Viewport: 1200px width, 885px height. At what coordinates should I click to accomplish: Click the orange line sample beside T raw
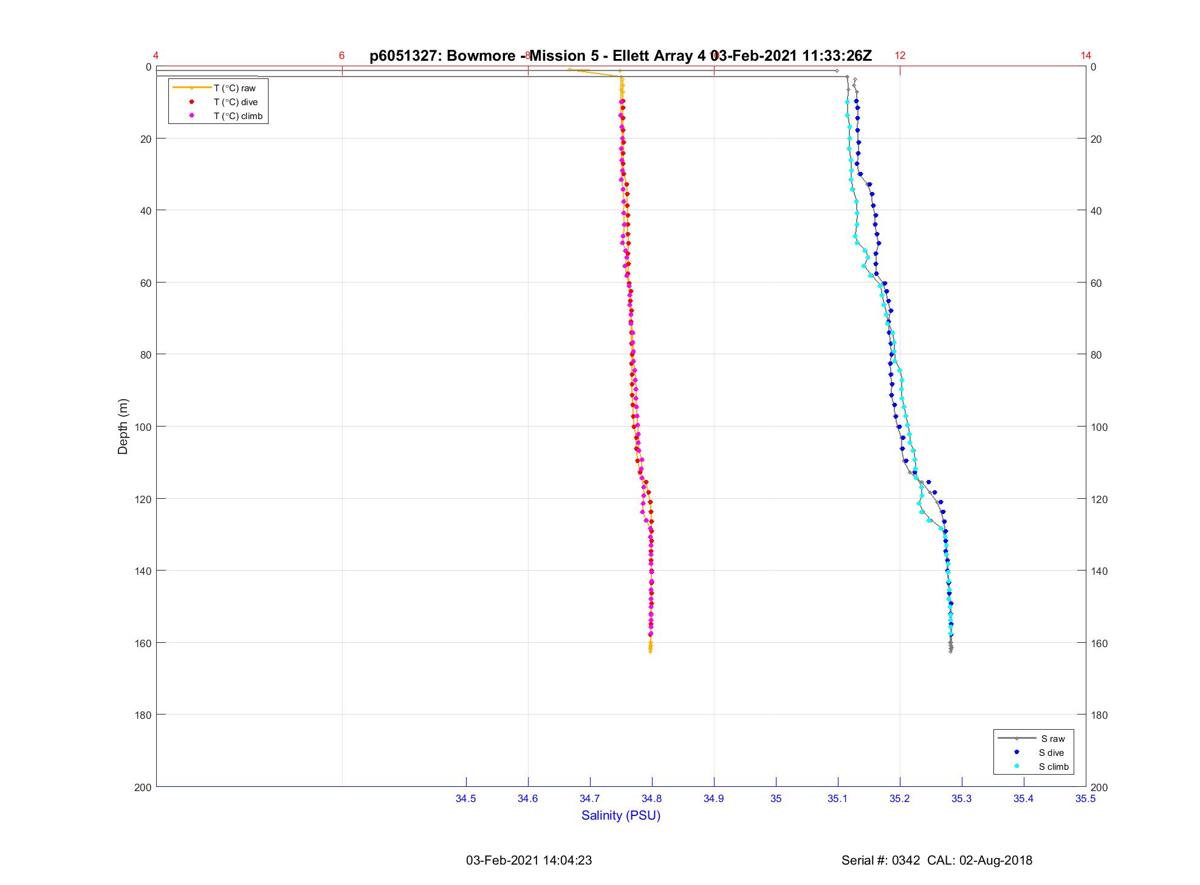pos(191,88)
